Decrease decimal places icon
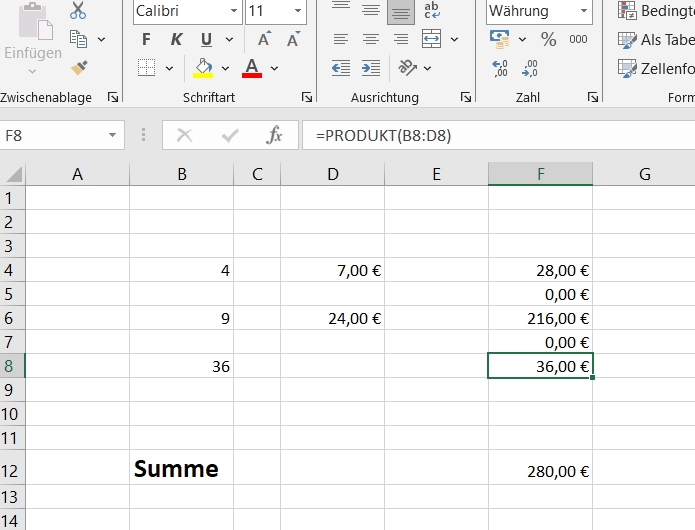695x530 pixels. (530, 68)
